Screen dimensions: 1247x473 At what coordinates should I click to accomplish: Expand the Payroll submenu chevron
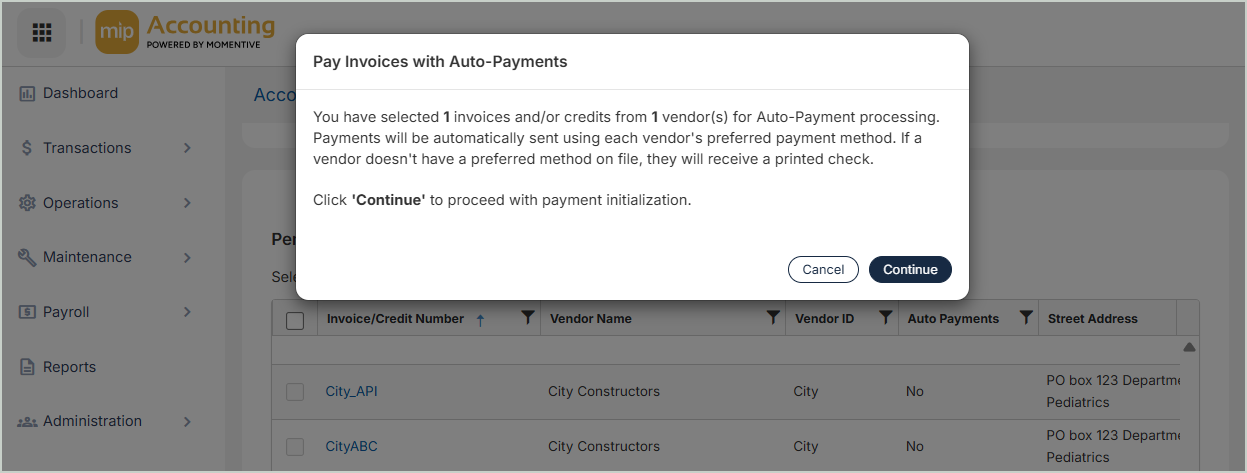pos(187,312)
